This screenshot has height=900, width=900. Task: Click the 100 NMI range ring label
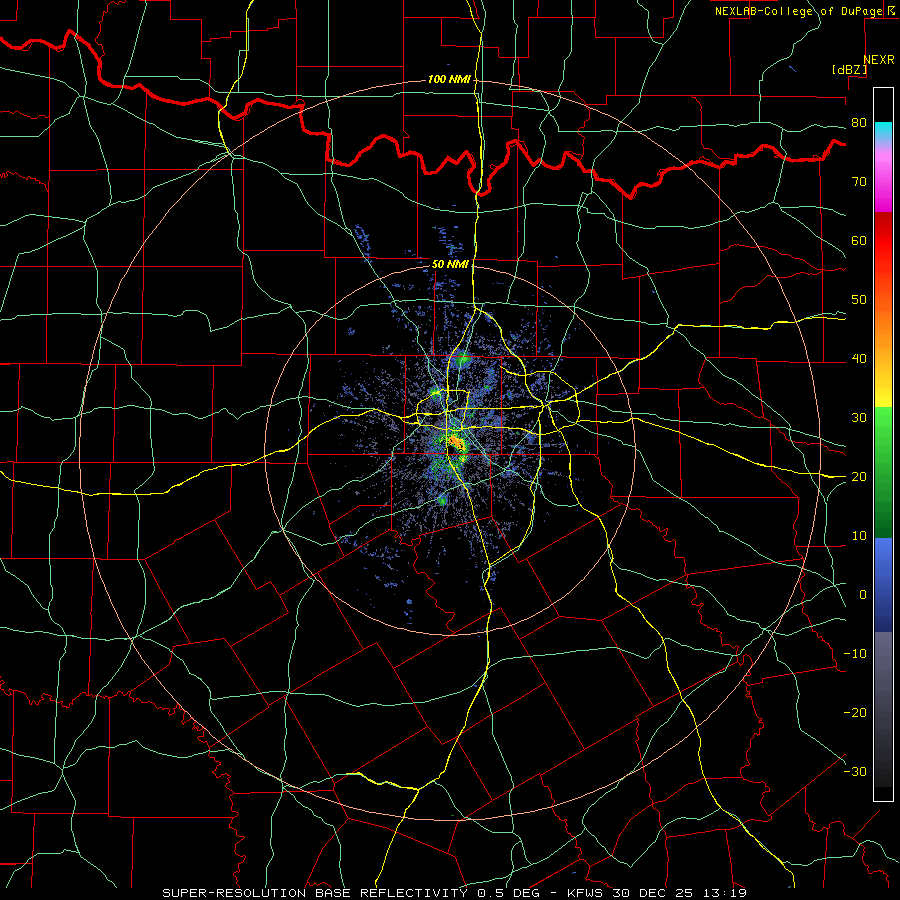pos(449,79)
